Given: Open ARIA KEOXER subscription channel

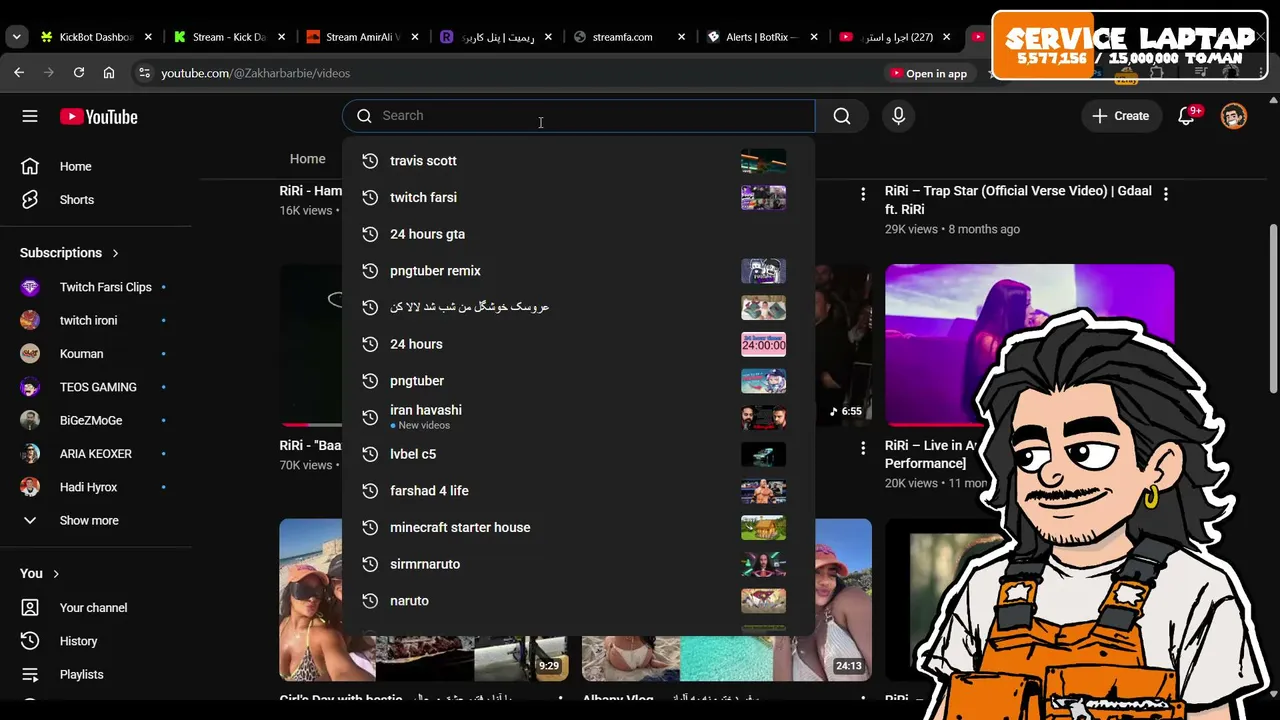Looking at the screenshot, I should click(x=96, y=453).
